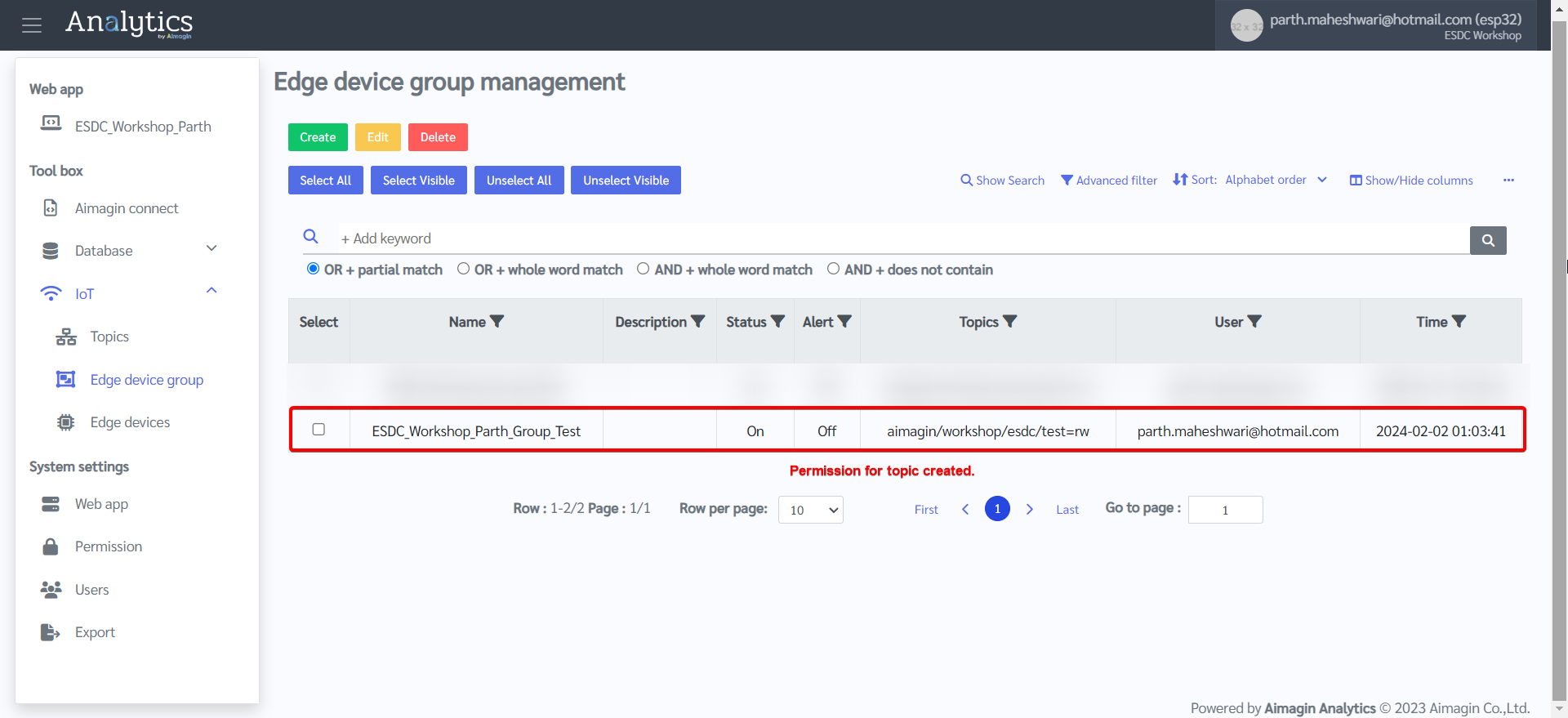Click the ESDC_Workshop_Parth web app icon

pos(51,123)
